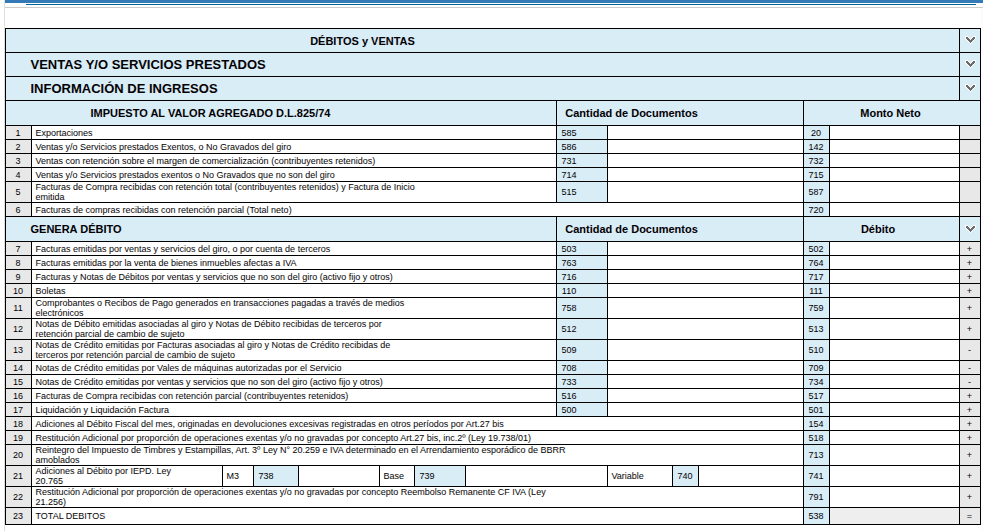Click the Débito field for code 764

tap(894, 263)
